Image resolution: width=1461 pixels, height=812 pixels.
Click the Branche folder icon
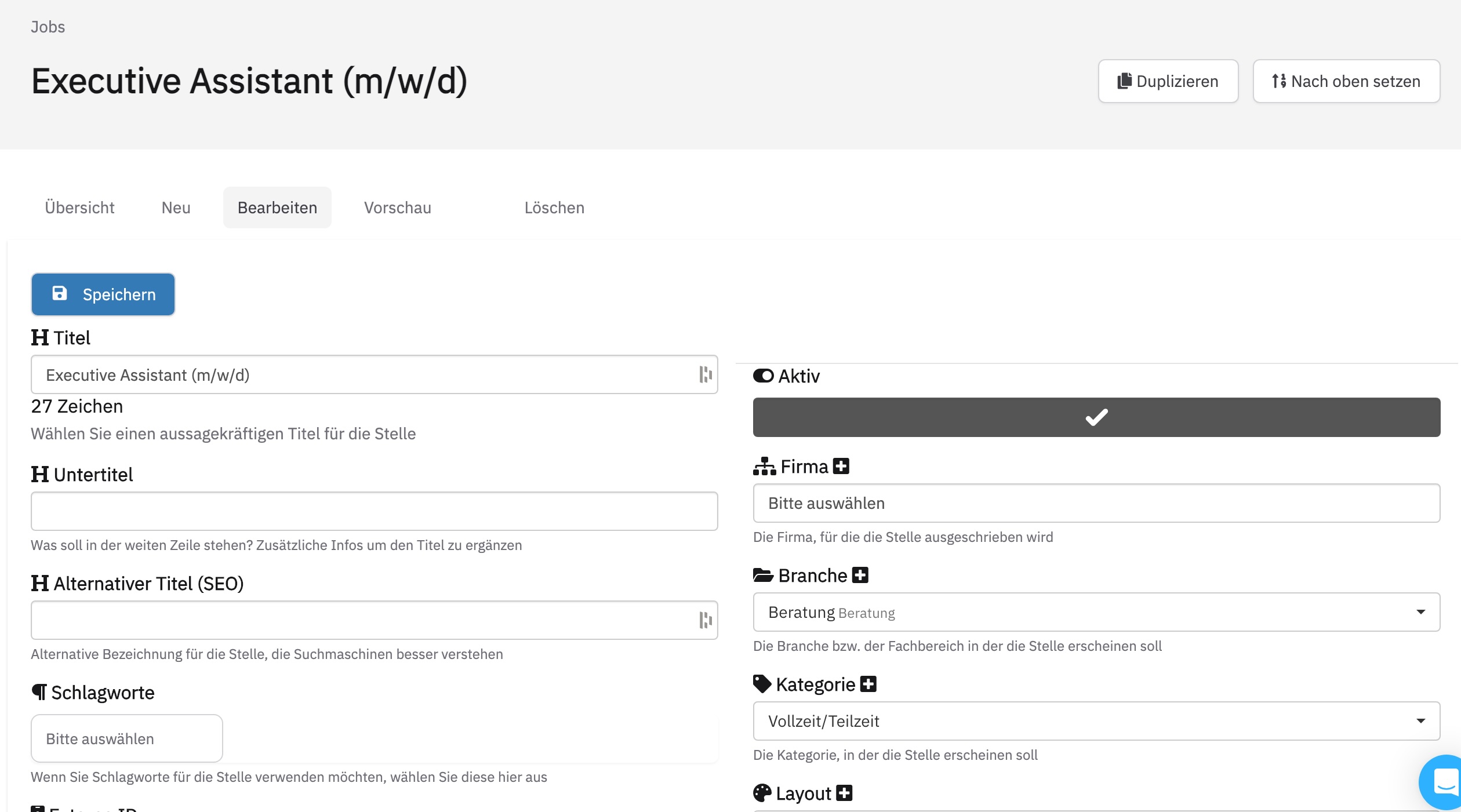pyautogui.click(x=763, y=575)
